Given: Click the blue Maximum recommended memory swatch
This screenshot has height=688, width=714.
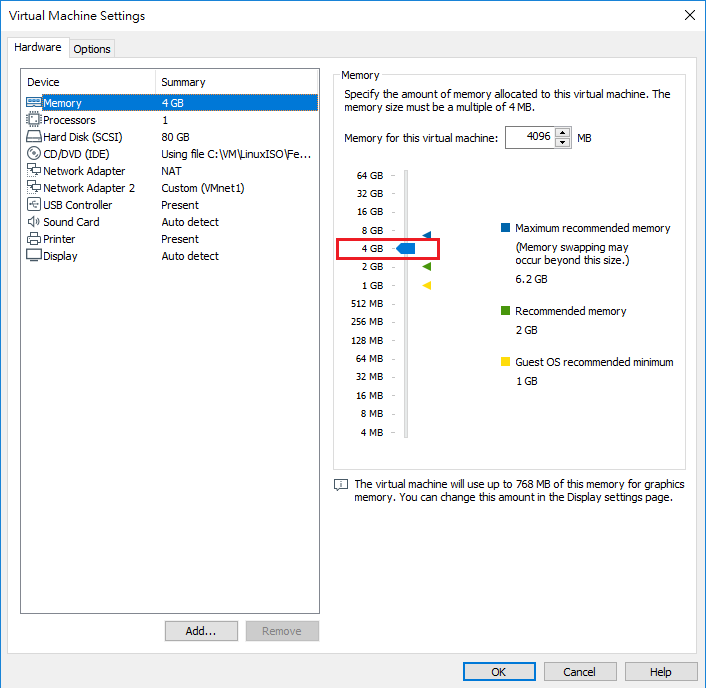Looking at the screenshot, I should tap(505, 228).
